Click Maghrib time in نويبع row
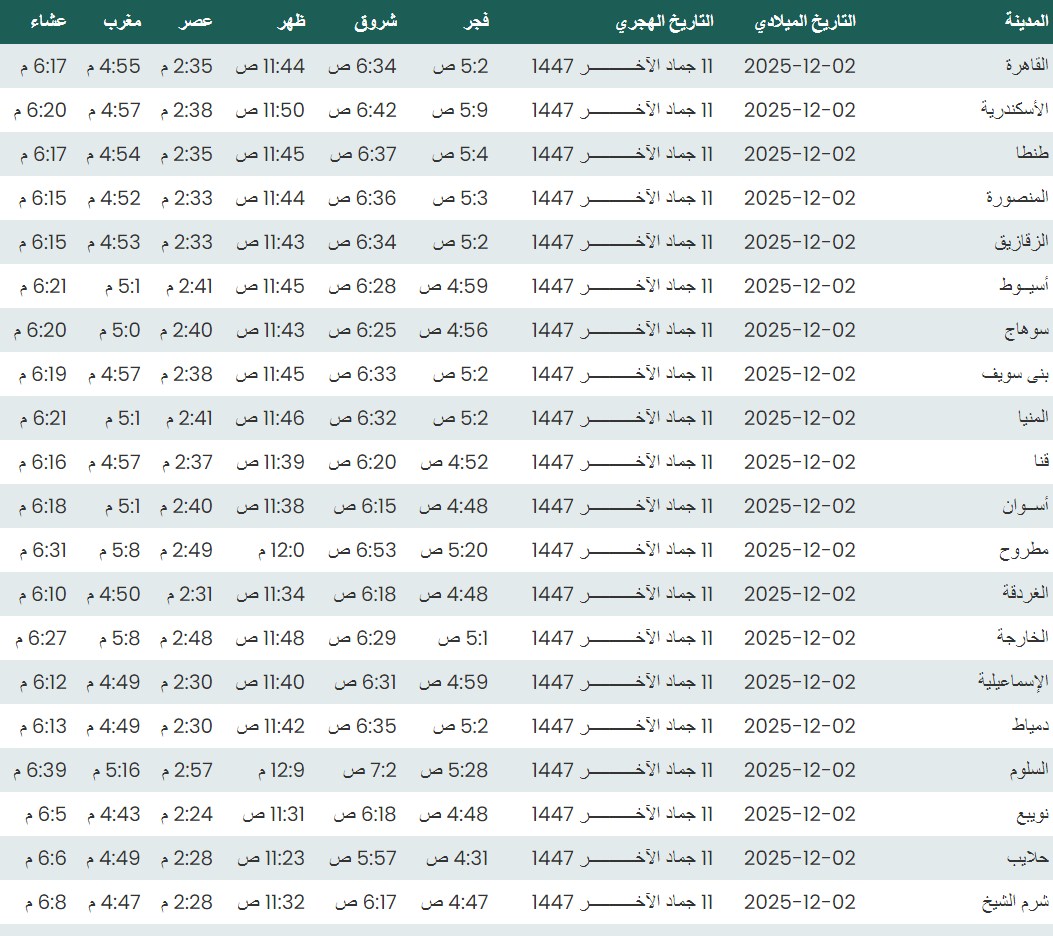Image resolution: width=1053 pixels, height=936 pixels. [112, 814]
